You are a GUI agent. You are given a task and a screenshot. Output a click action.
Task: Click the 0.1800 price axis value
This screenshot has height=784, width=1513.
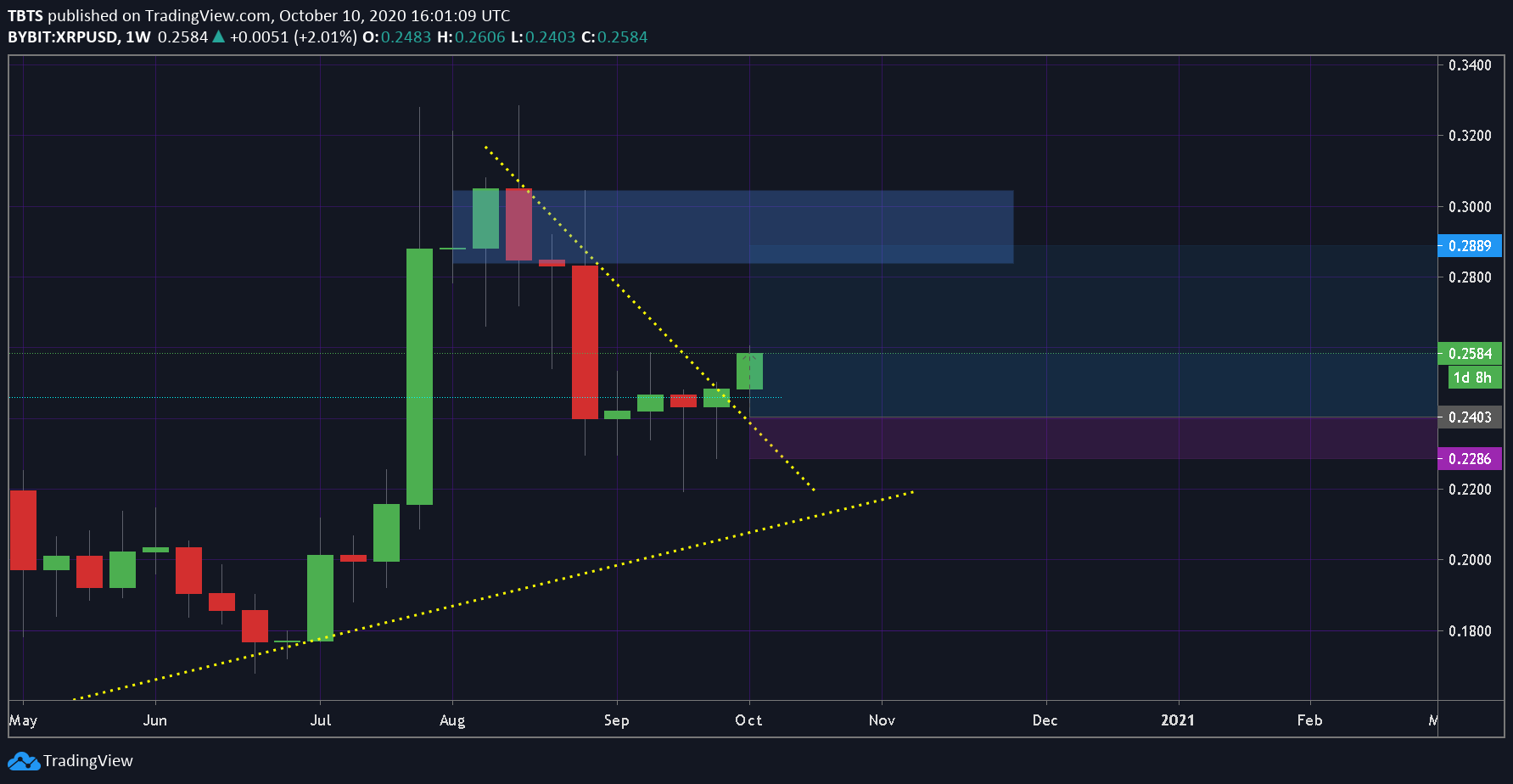(x=1470, y=631)
